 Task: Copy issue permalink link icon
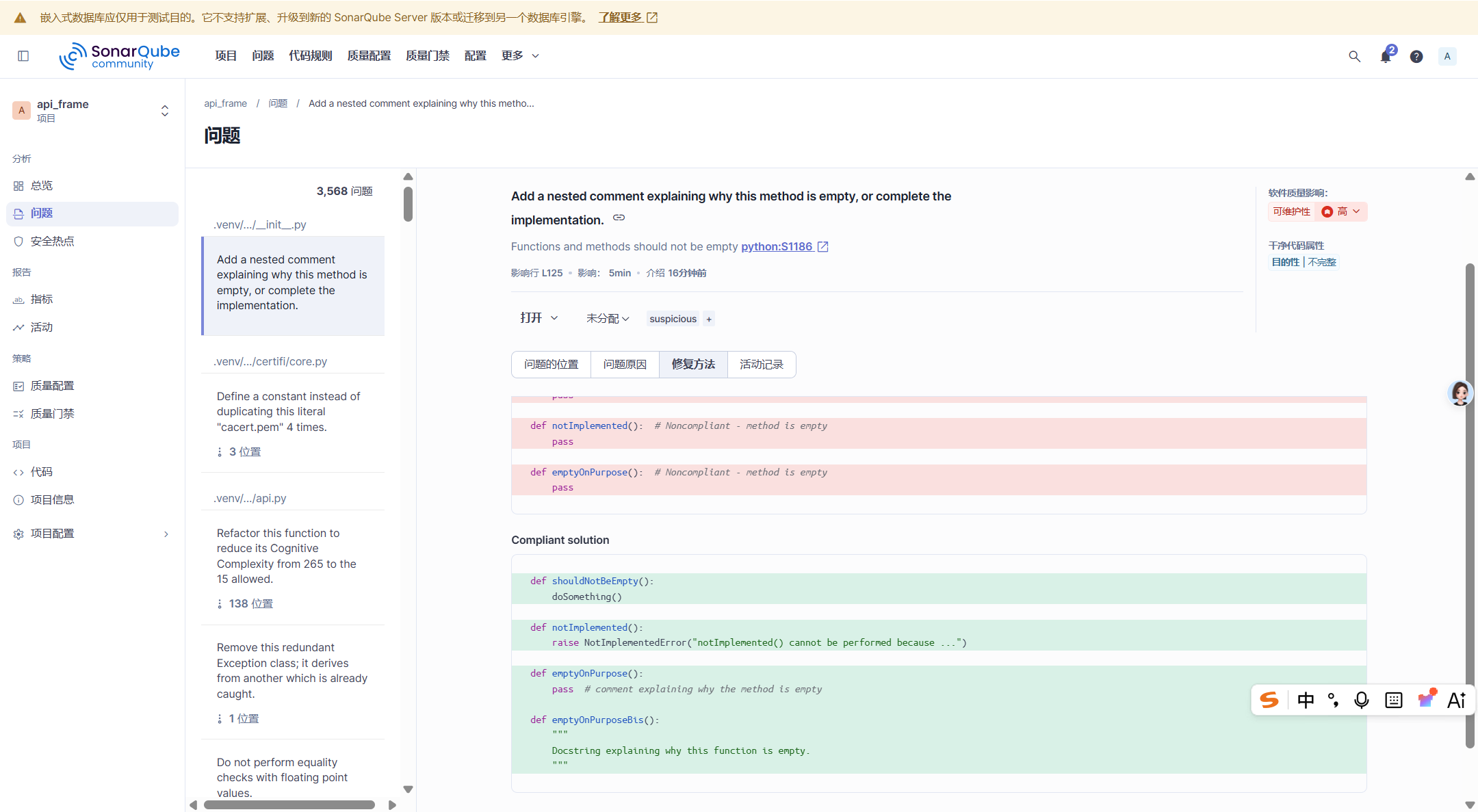point(619,218)
